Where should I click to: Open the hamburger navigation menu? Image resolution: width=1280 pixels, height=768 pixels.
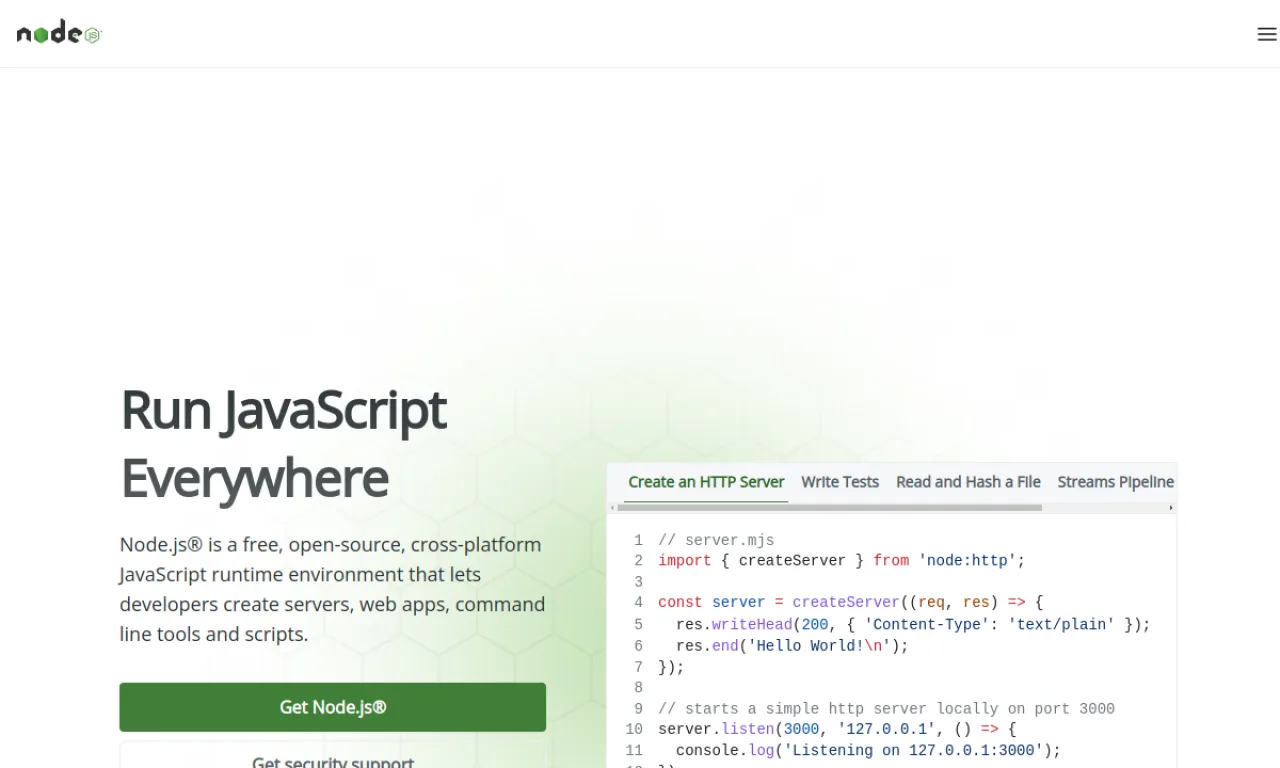tap(1266, 34)
